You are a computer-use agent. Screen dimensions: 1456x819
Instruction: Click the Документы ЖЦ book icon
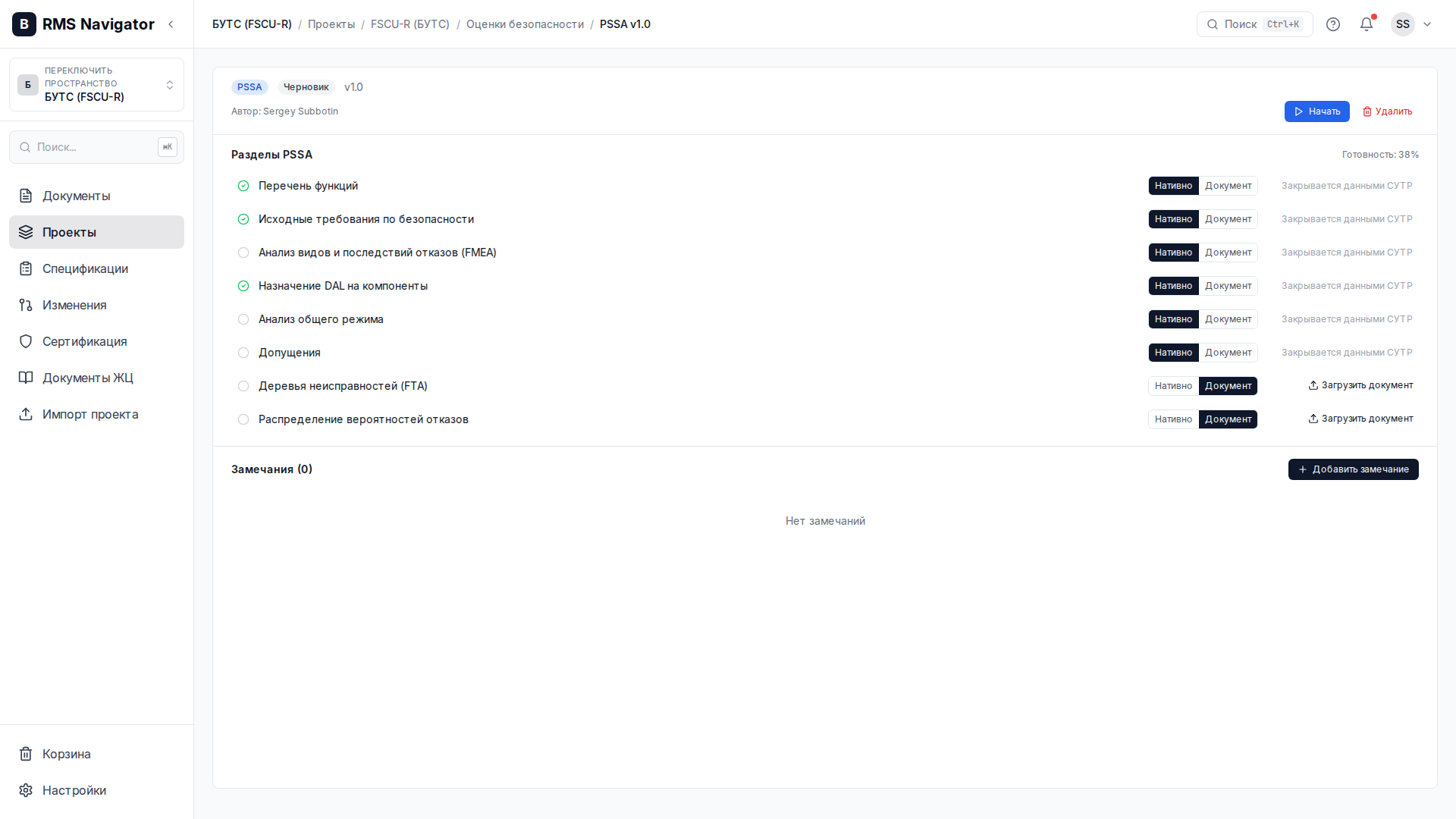(x=26, y=378)
